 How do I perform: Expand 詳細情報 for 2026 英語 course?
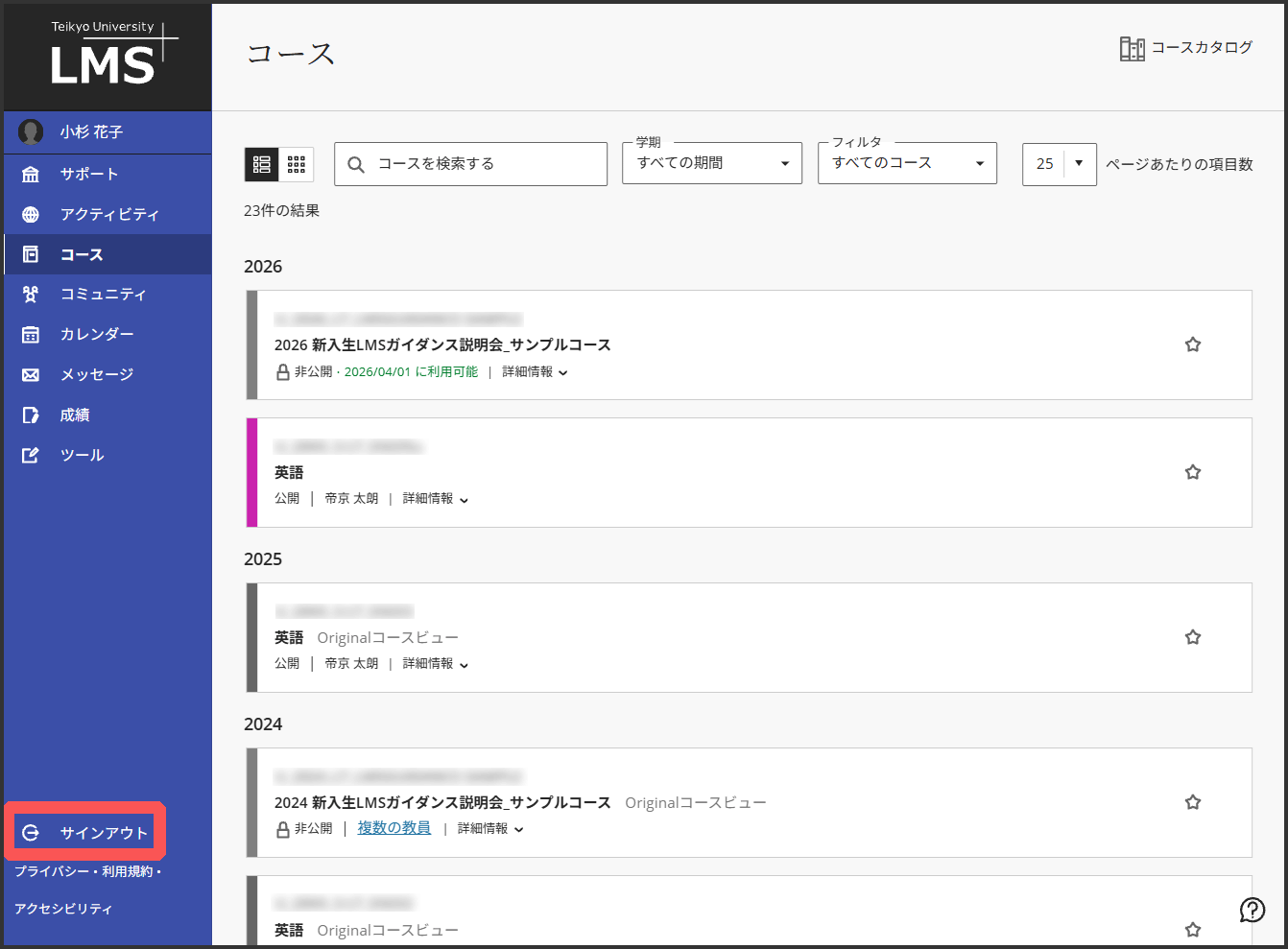(436, 499)
